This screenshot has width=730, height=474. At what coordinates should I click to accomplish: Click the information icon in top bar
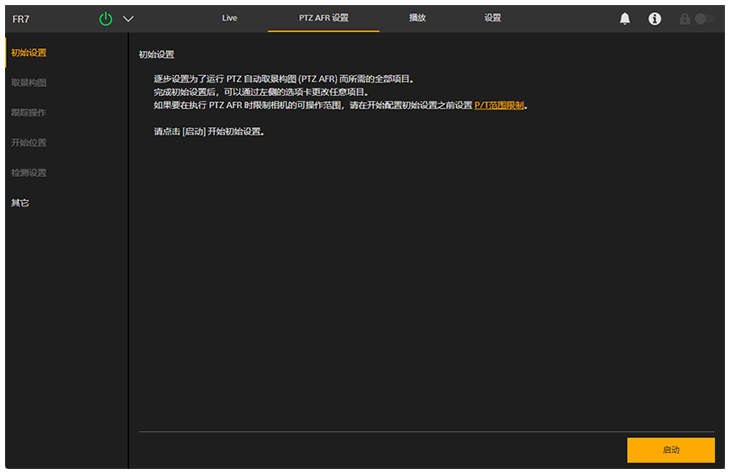655,18
